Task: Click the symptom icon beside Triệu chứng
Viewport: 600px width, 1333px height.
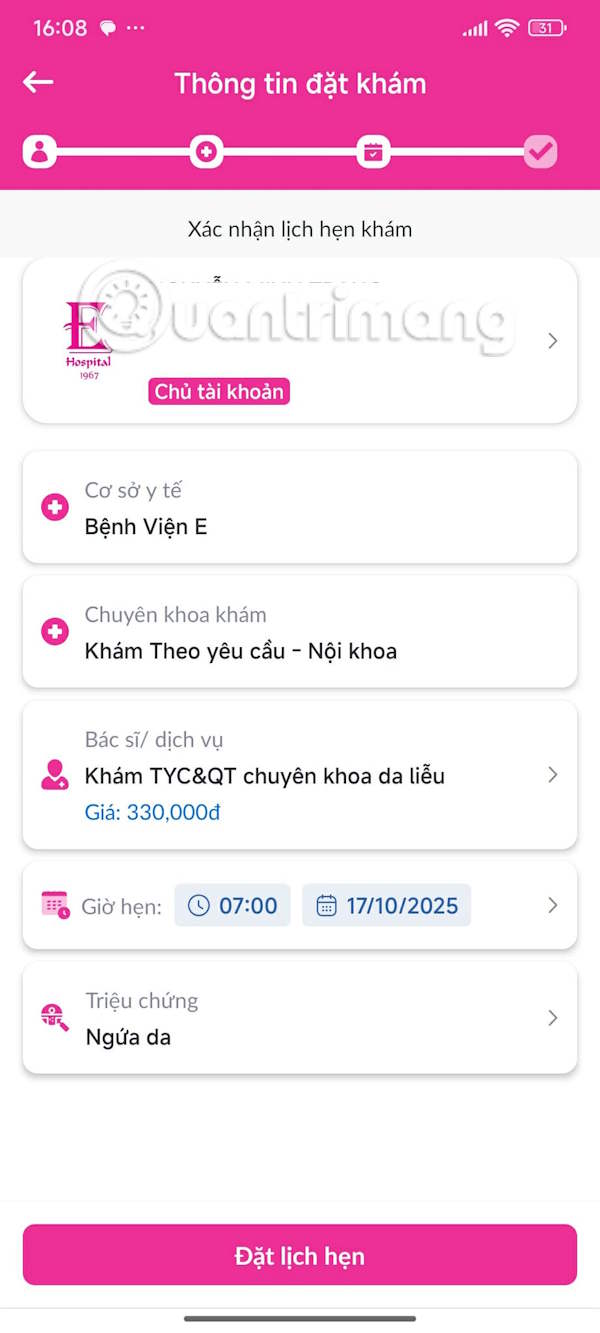Action: coord(54,1017)
